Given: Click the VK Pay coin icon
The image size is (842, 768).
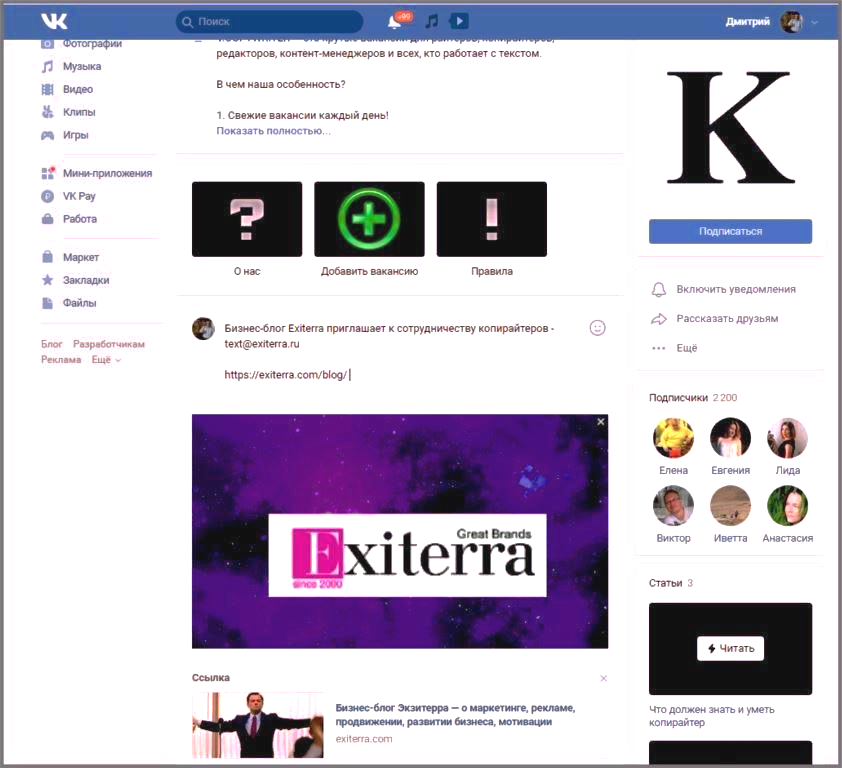Looking at the screenshot, I should pyautogui.click(x=48, y=197).
